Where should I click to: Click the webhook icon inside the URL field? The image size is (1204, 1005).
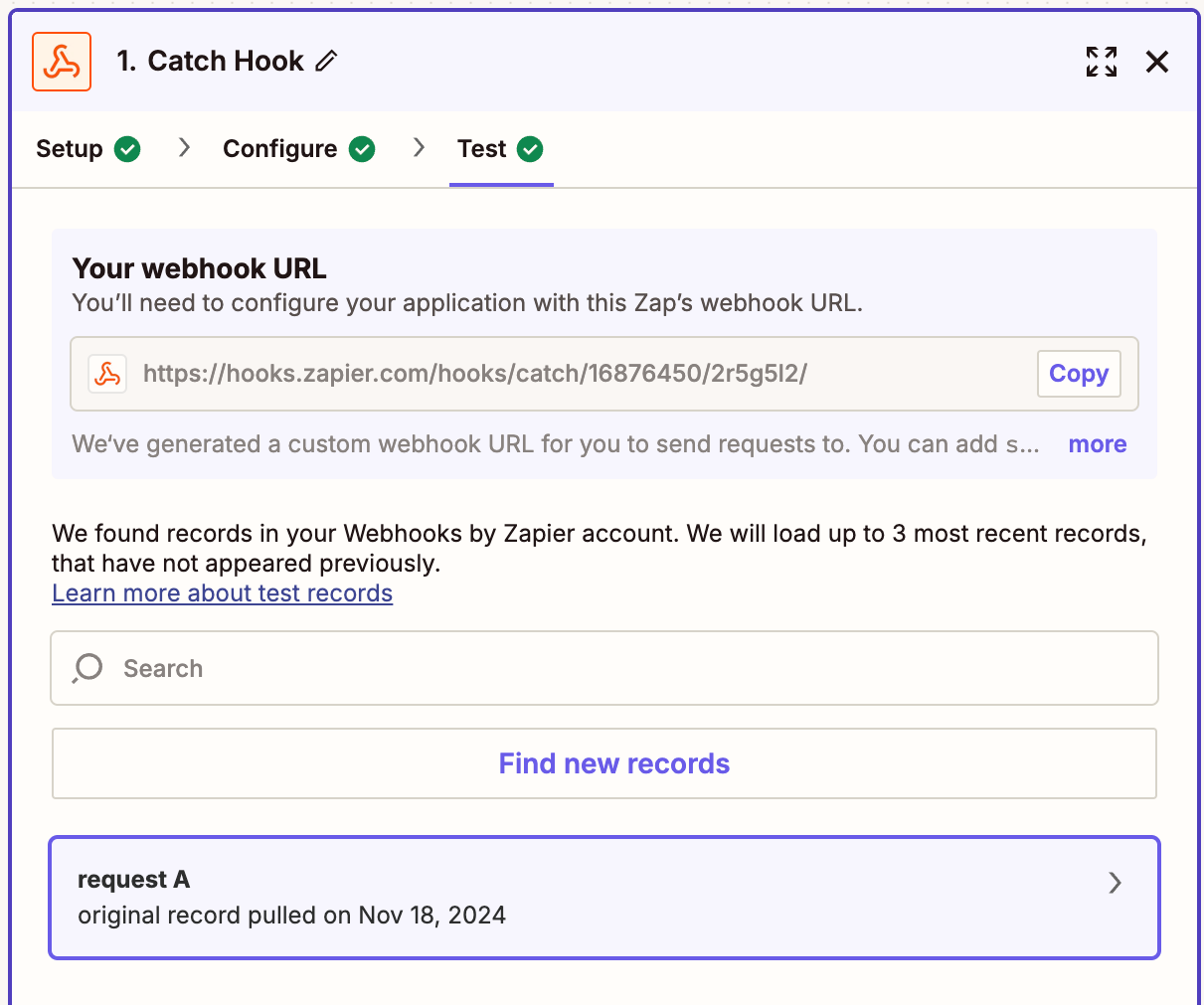(x=107, y=374)
